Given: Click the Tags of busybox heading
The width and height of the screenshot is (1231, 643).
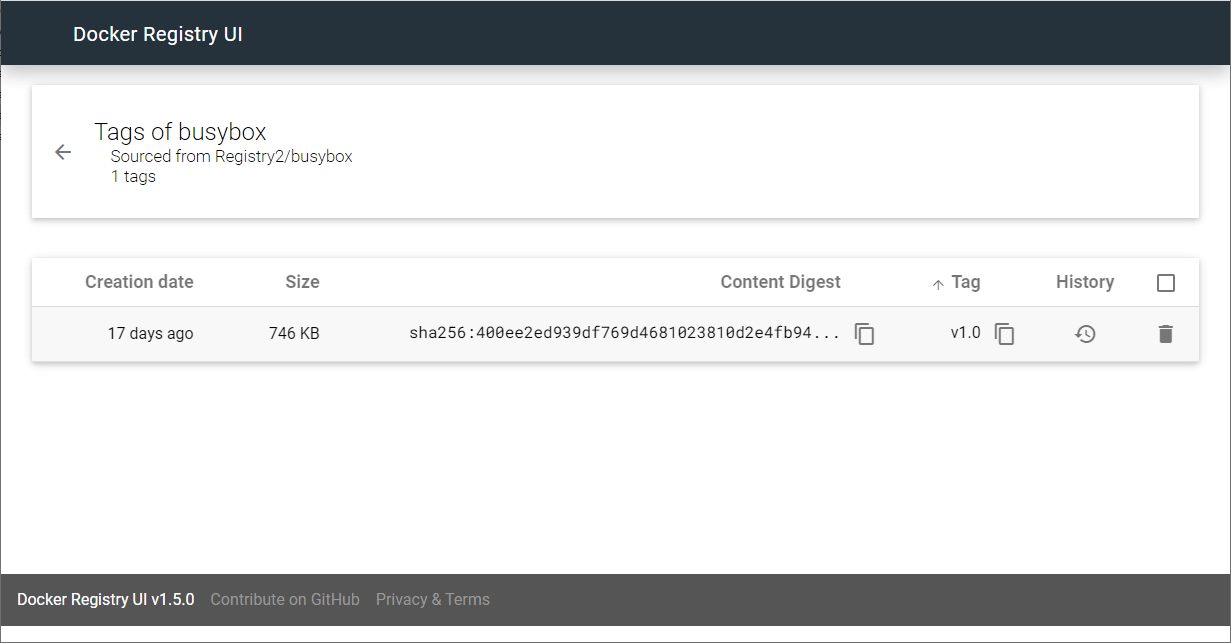Looking at the screenshot, I should tap(180, 132).
